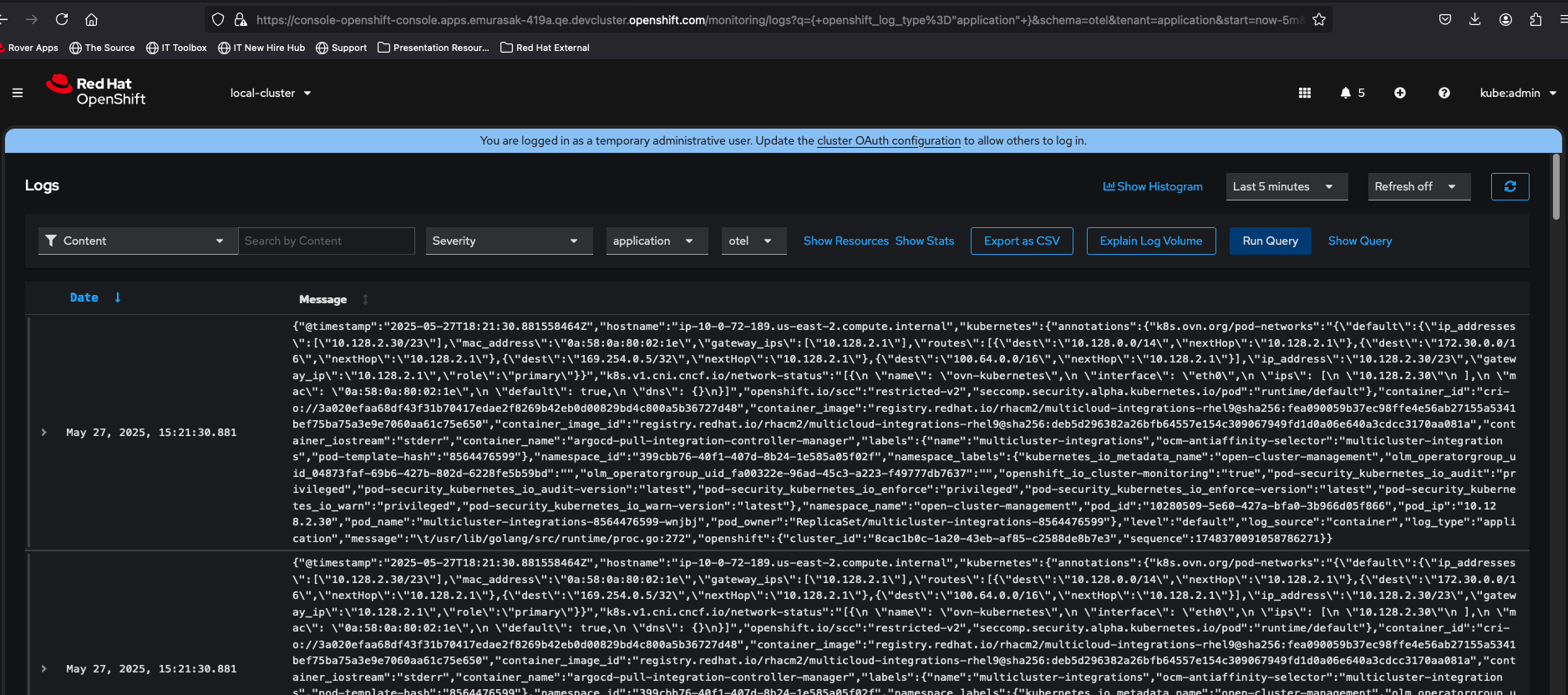Open browser account profile icon
1568x695 pixels.
tap(1505, 19)
